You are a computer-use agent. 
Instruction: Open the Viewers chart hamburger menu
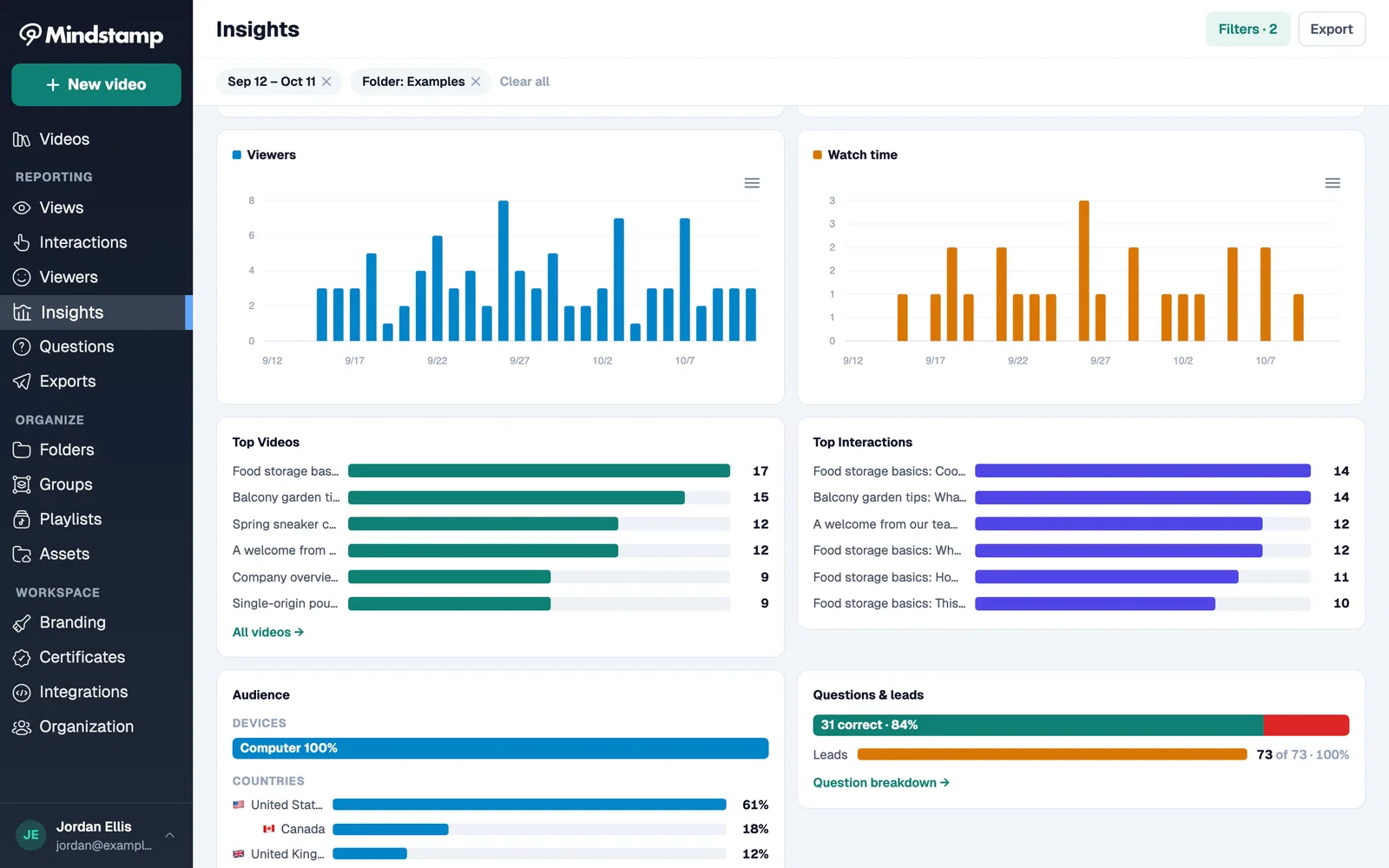(752, 183)
